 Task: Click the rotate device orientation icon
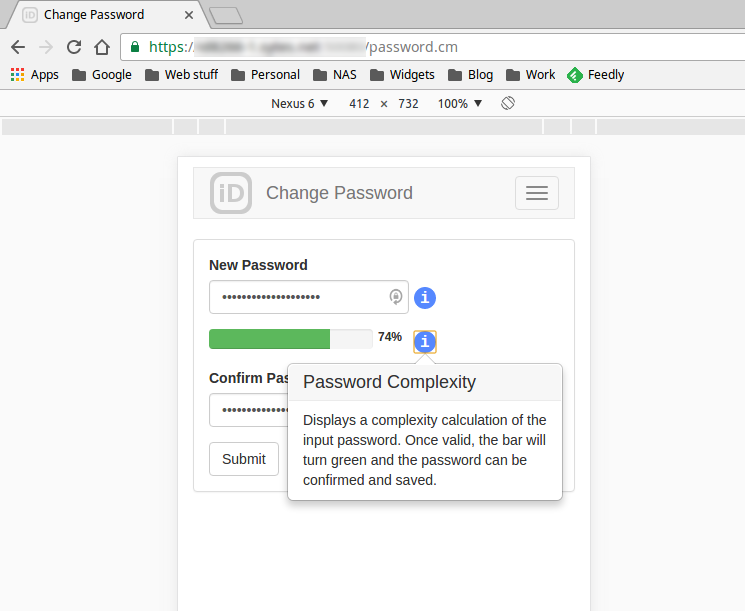pyautogui.click(x=508, y=104)
